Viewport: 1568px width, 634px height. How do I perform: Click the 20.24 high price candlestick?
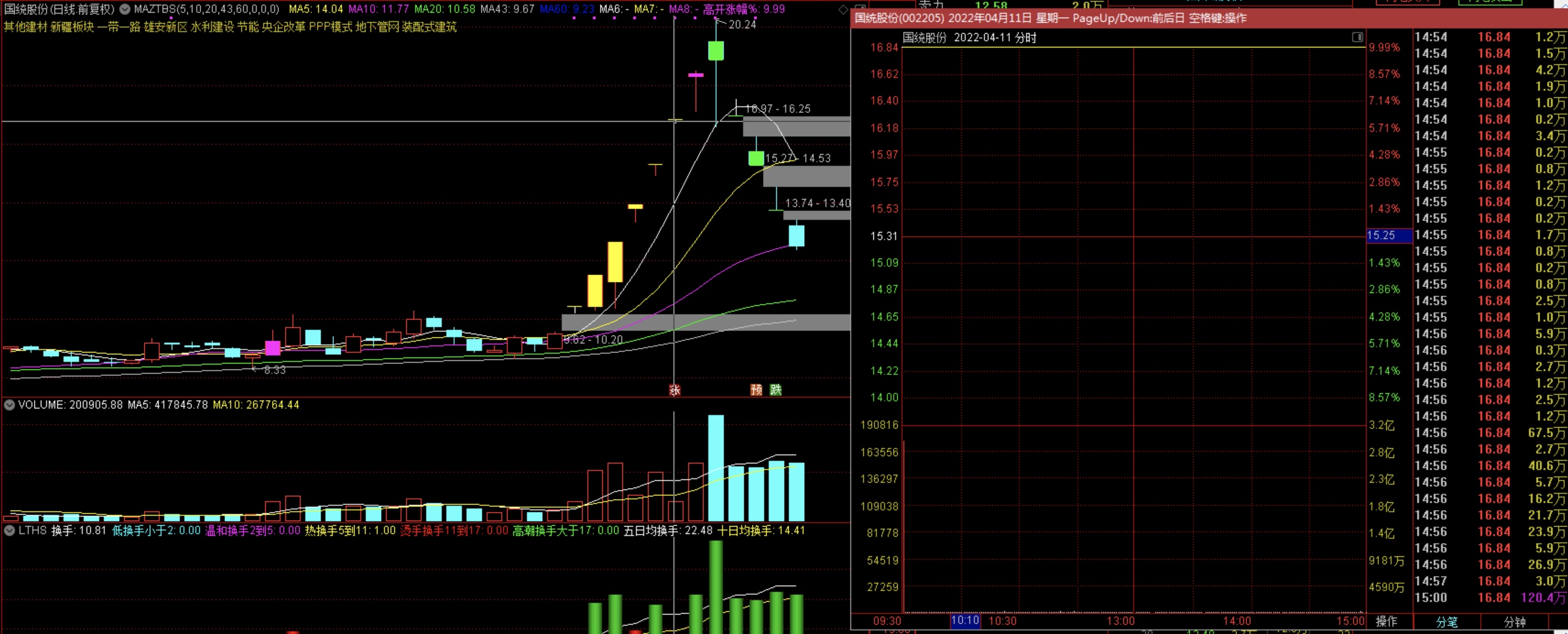pyautogui.click(x=716, y=50)
